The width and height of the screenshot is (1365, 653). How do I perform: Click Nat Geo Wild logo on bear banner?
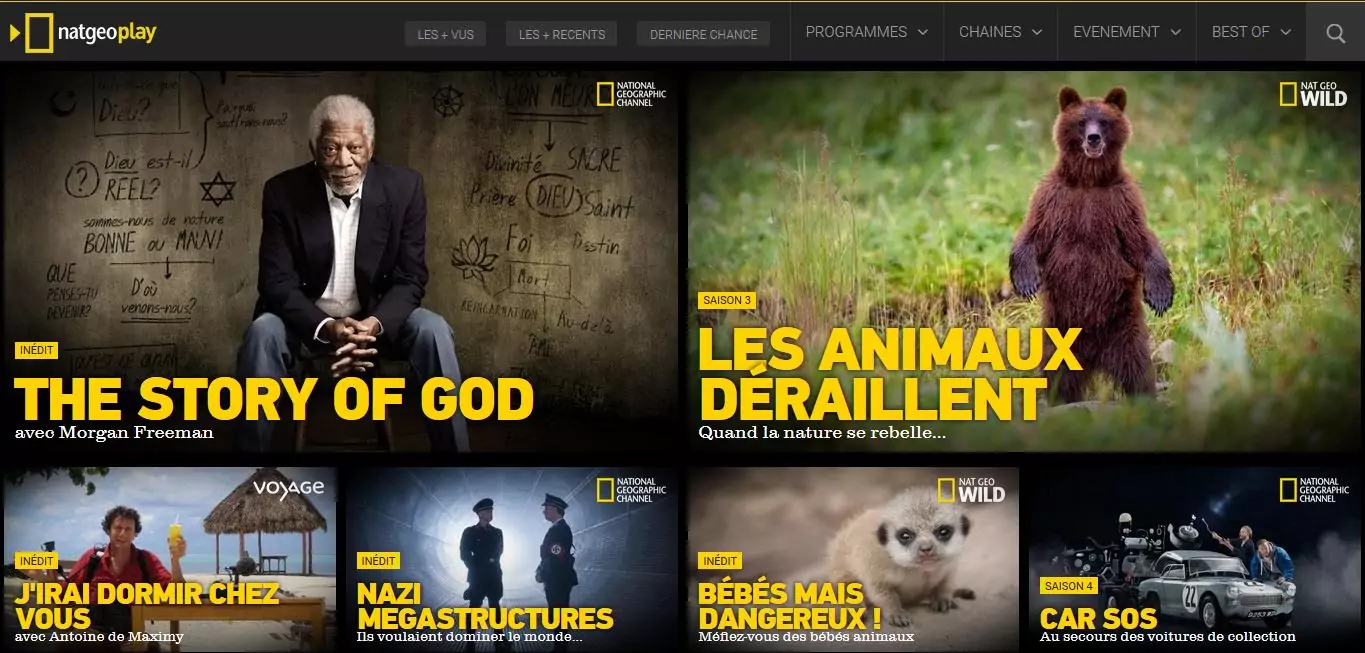tap(1313, 94)
